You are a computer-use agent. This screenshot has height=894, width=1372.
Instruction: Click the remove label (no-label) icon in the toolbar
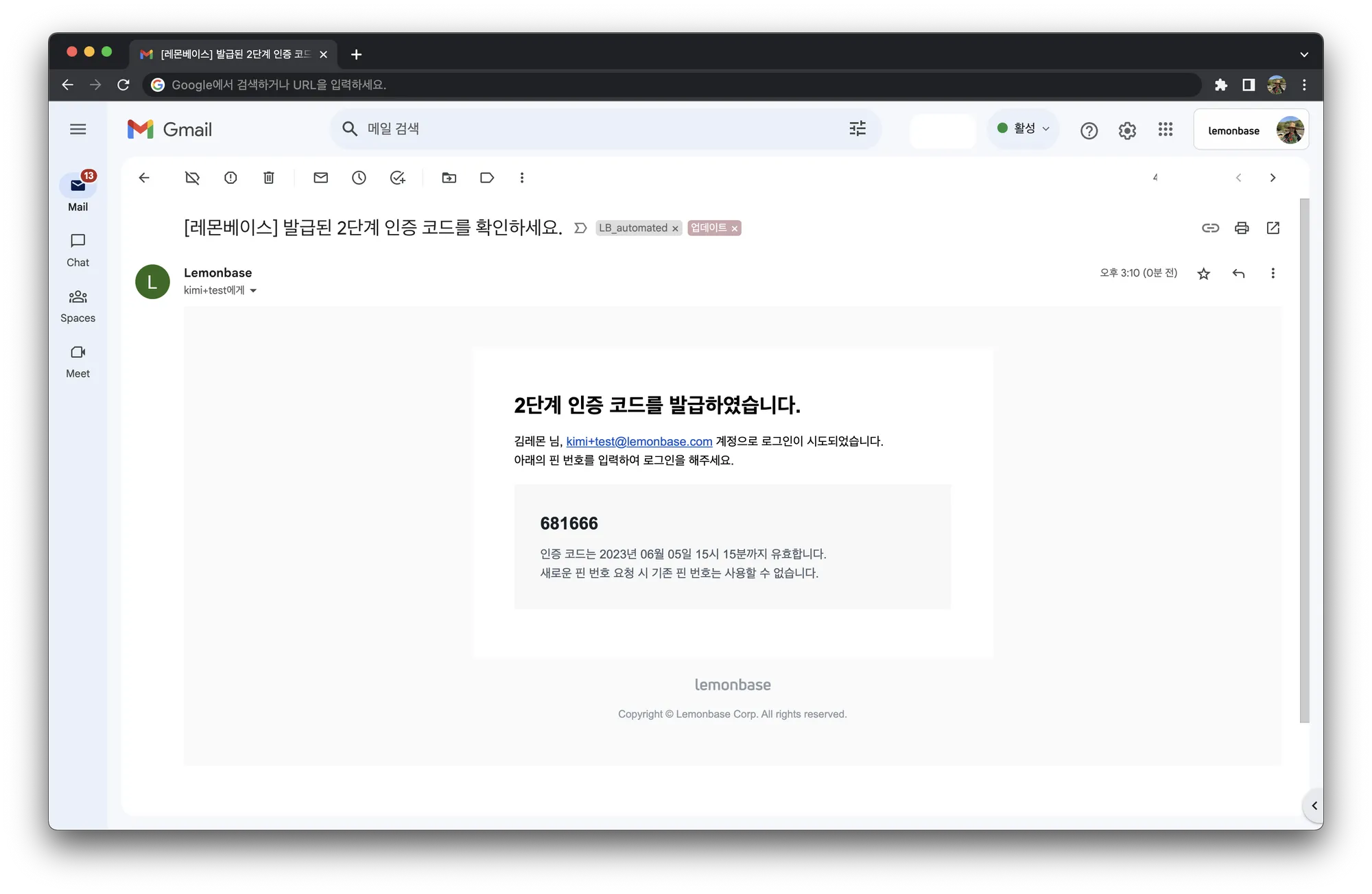[192, 178]
